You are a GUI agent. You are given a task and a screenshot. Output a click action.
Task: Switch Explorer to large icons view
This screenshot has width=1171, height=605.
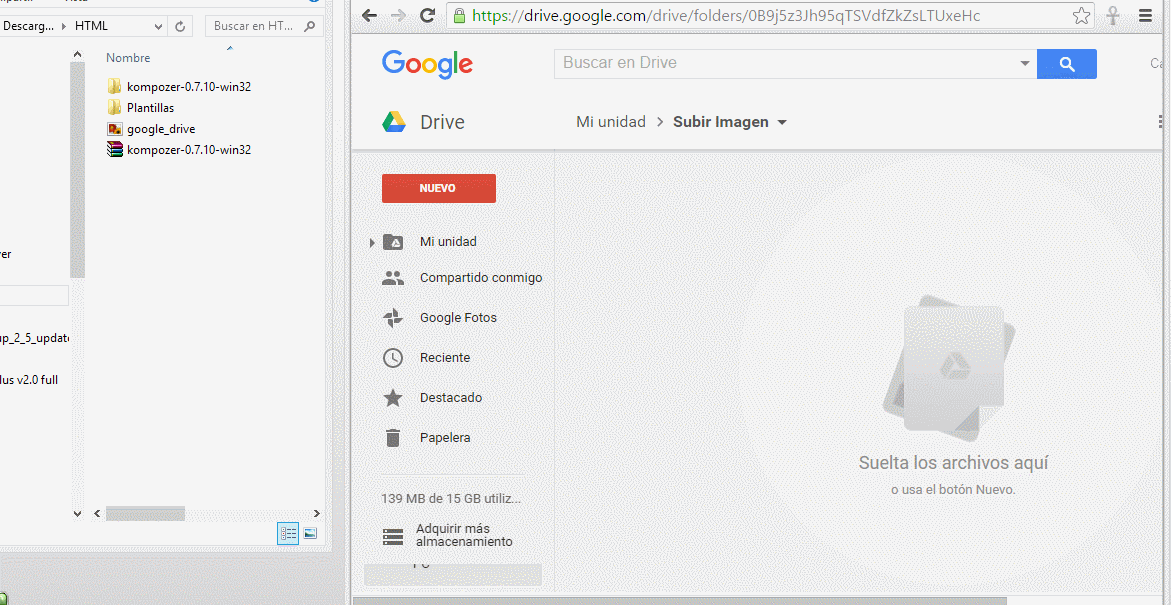pyautogui.click(x=311, y=533)
